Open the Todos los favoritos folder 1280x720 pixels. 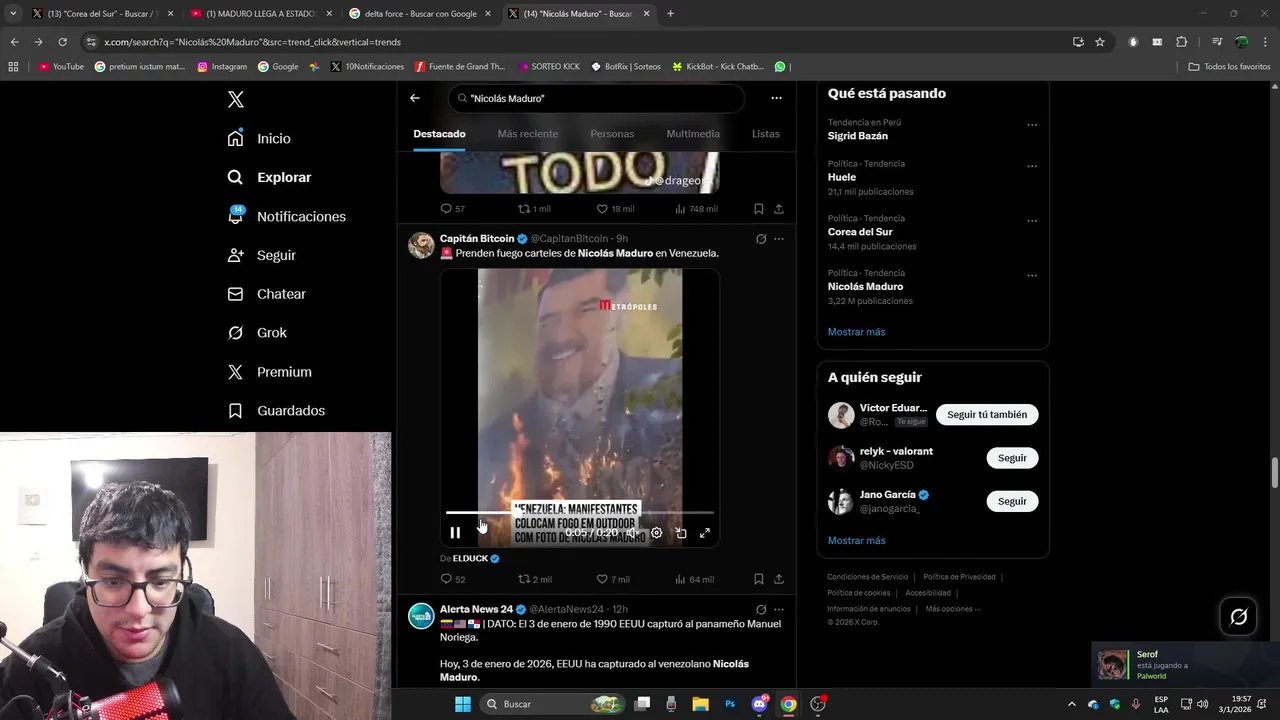1229,67
